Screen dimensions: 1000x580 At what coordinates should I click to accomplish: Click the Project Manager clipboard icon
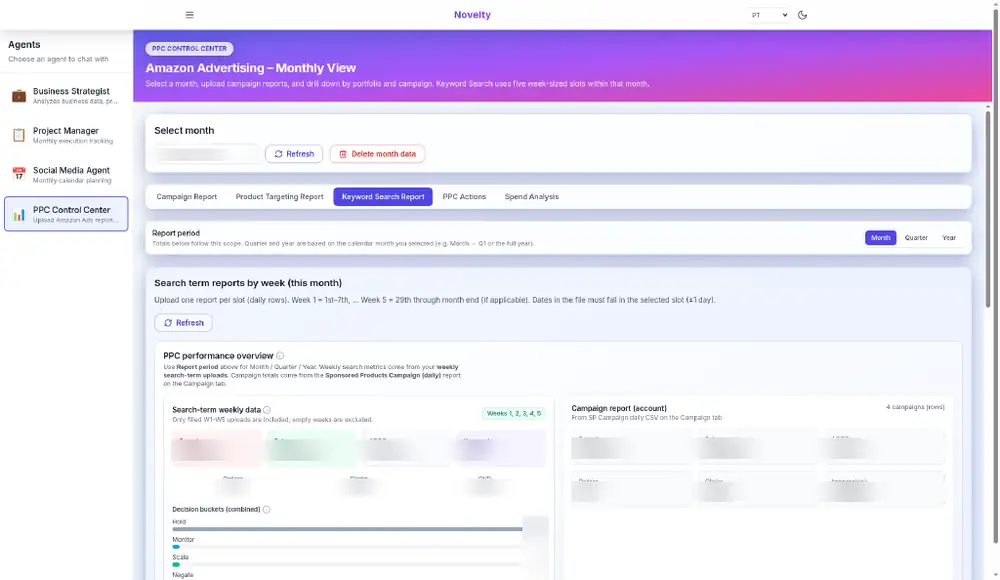(x=19, y=135)
